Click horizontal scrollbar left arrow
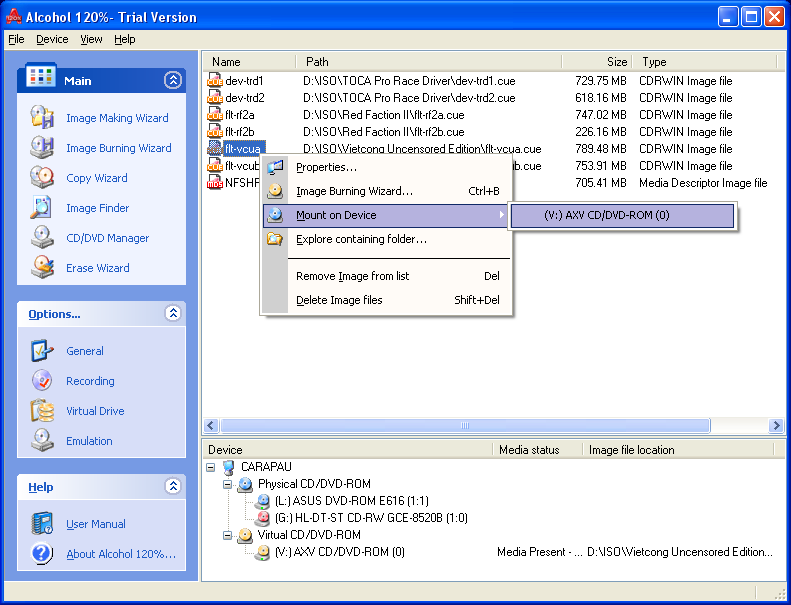Viewport: 791px width, 605px height. (x=211, y=426)
